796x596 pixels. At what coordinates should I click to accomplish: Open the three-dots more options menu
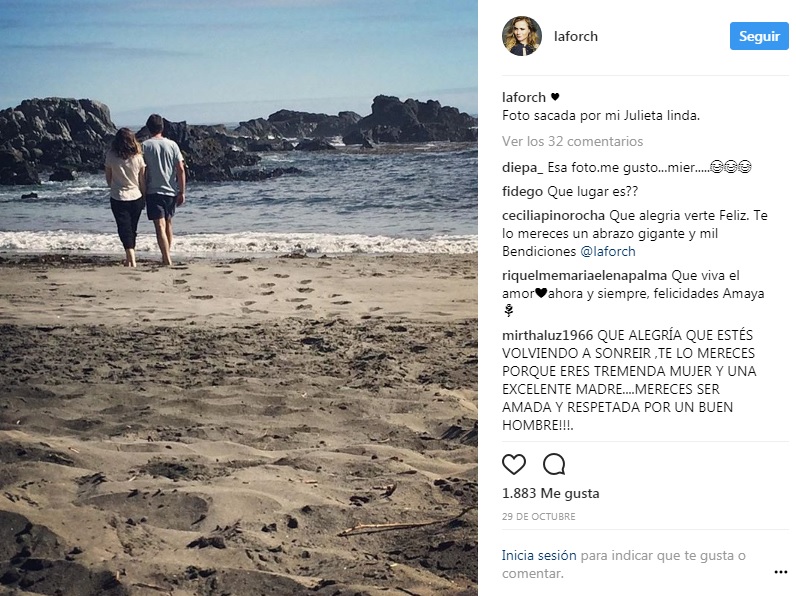[x=780, y=572]
